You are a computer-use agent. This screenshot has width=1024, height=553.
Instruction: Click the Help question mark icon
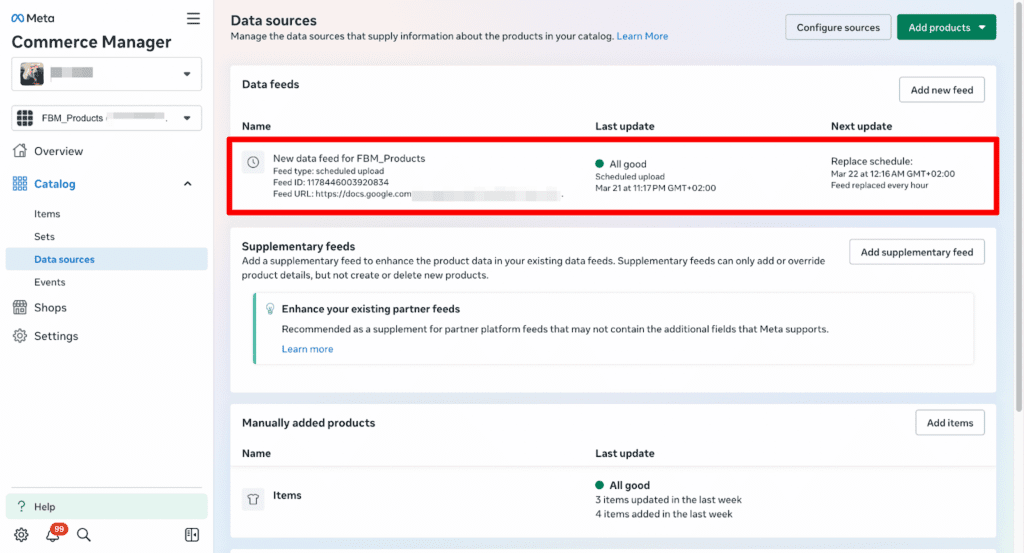pyautogui.click(x=22, y=506)
